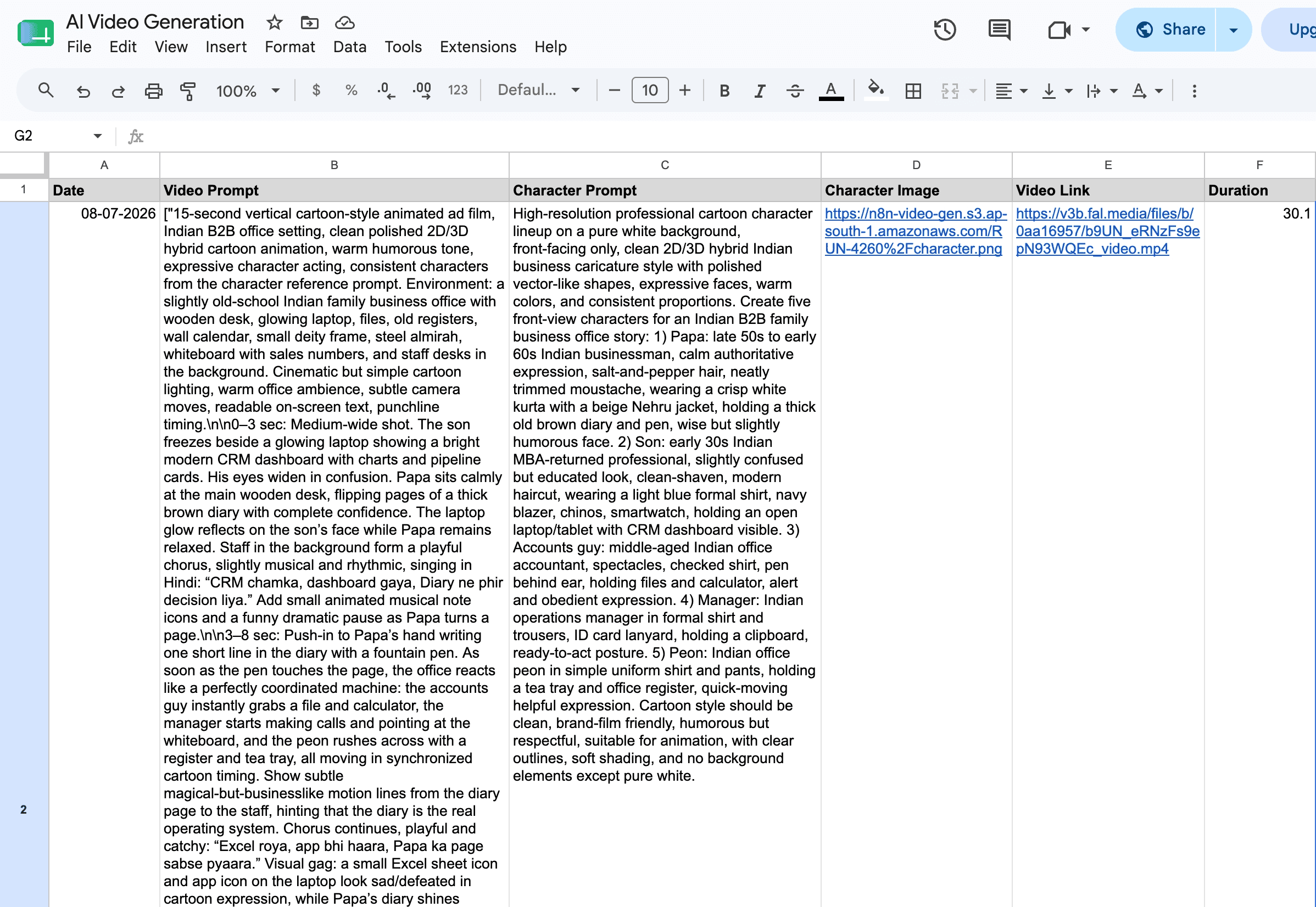The width and height of the screenshot is (1316, 907).
Task: Click the merge cells icon
Action: (x=950, y=91)
